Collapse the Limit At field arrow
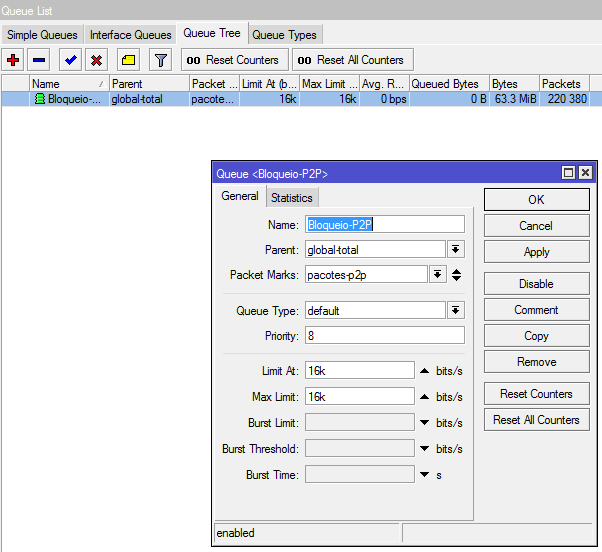 [424, 371]
